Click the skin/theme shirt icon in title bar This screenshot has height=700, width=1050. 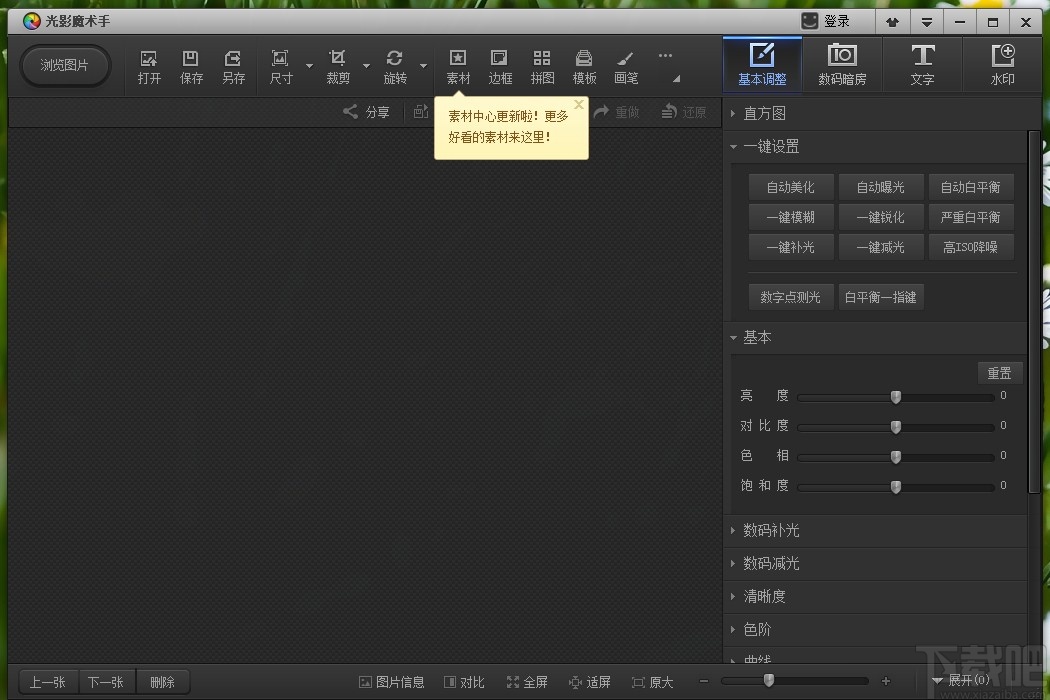click(x=892, y=22)
